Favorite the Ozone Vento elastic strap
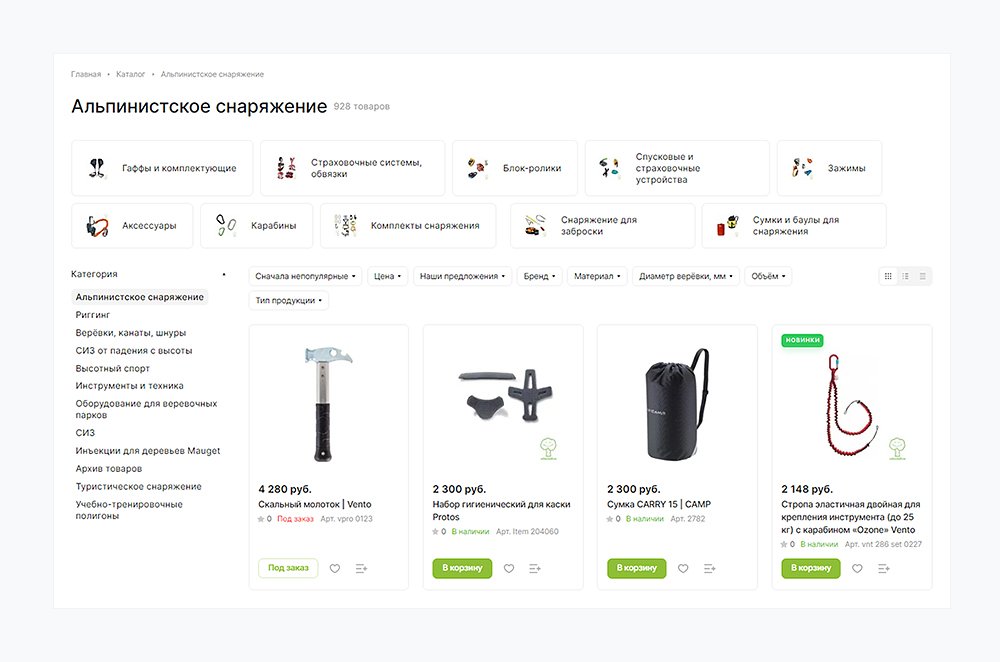Screen dimensions: 1000x662 click(857, 568)
